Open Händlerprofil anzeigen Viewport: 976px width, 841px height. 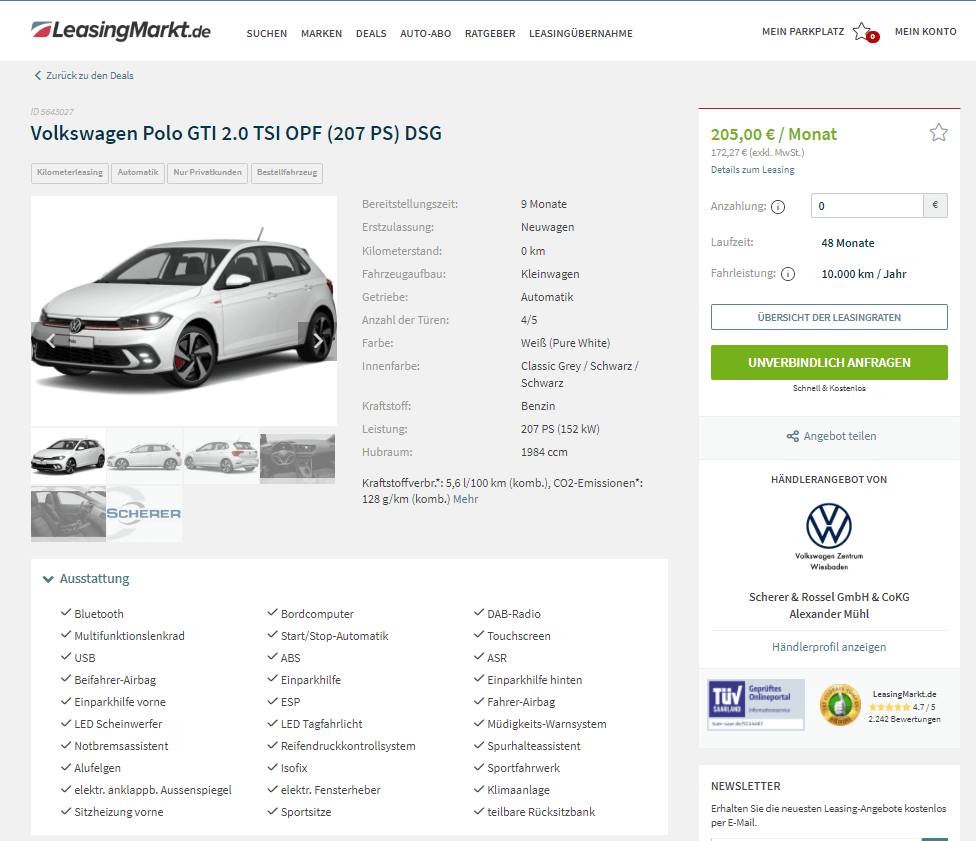coord(829,647)
